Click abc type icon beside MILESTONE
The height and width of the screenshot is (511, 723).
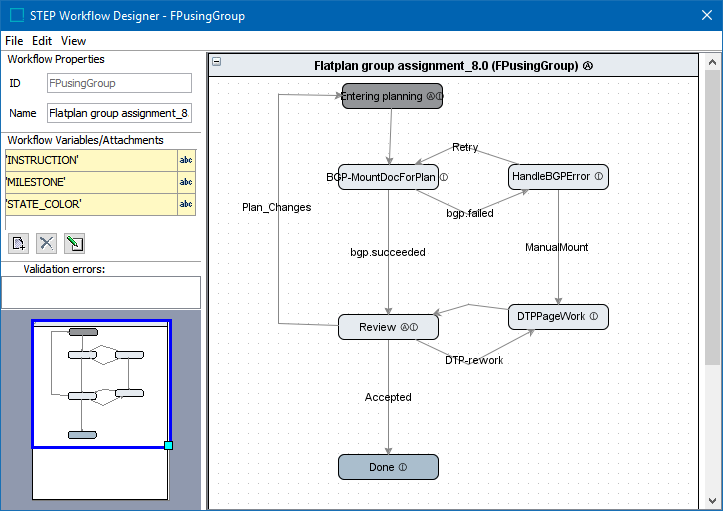[x=186, y=182]
